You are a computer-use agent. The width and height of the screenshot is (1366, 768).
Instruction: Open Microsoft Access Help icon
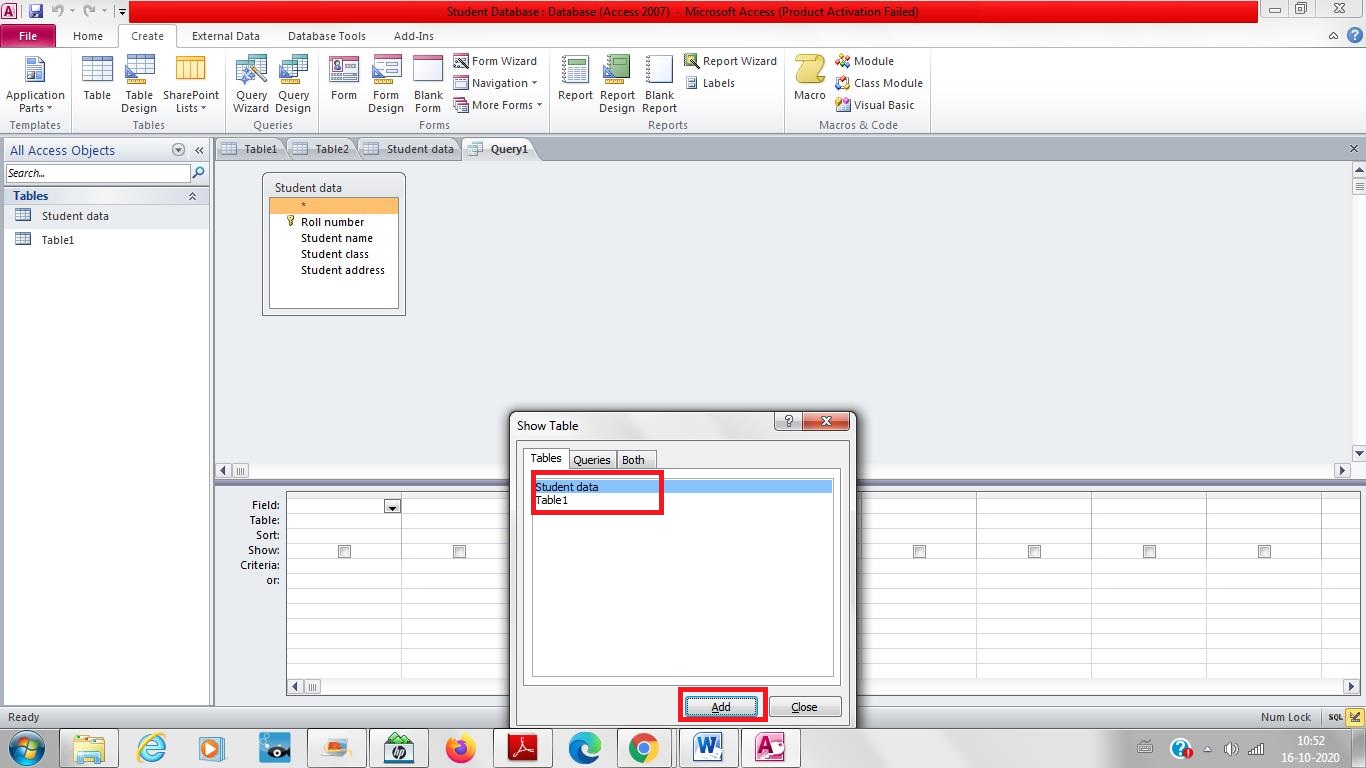tap(1353, 36)
